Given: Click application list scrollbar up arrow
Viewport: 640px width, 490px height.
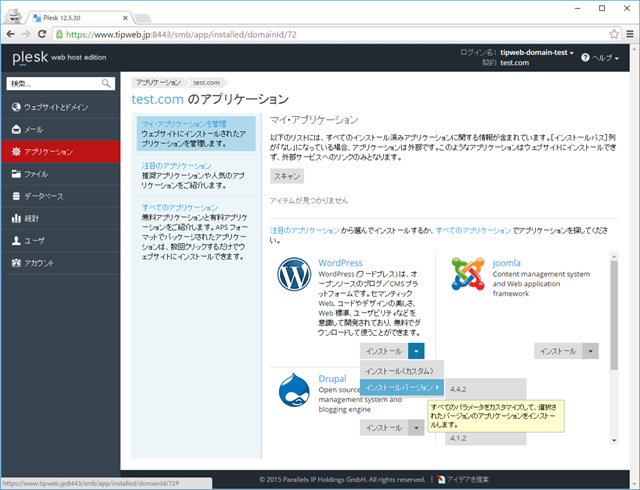Looking at the screenshot, I should 614,256.
